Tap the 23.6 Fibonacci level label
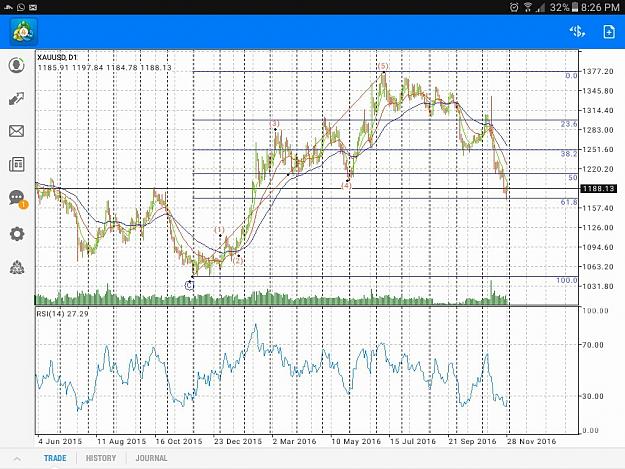625x469 pixels. coord(569,124)
